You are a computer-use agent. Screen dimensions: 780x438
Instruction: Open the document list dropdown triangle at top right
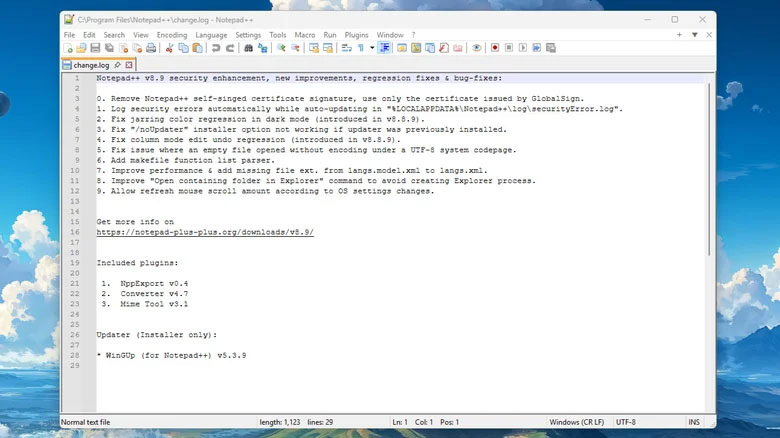(694, 35)
